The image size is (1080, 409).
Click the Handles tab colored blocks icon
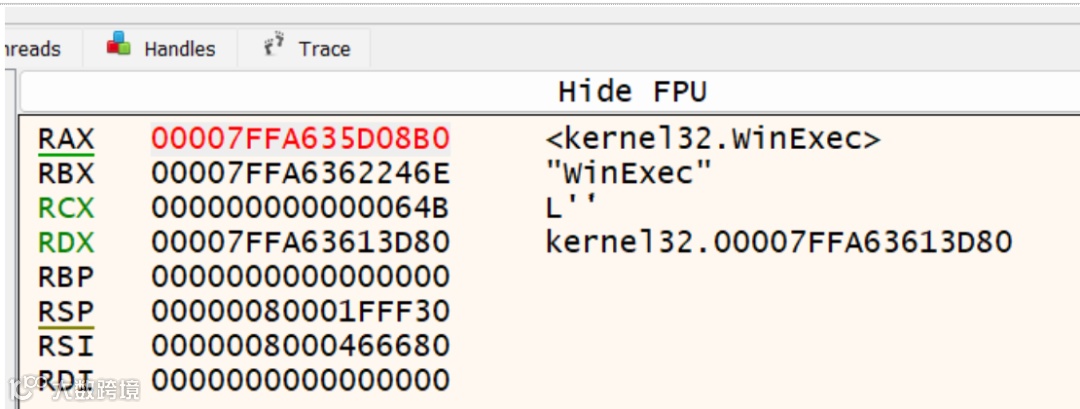coord(118,43)
